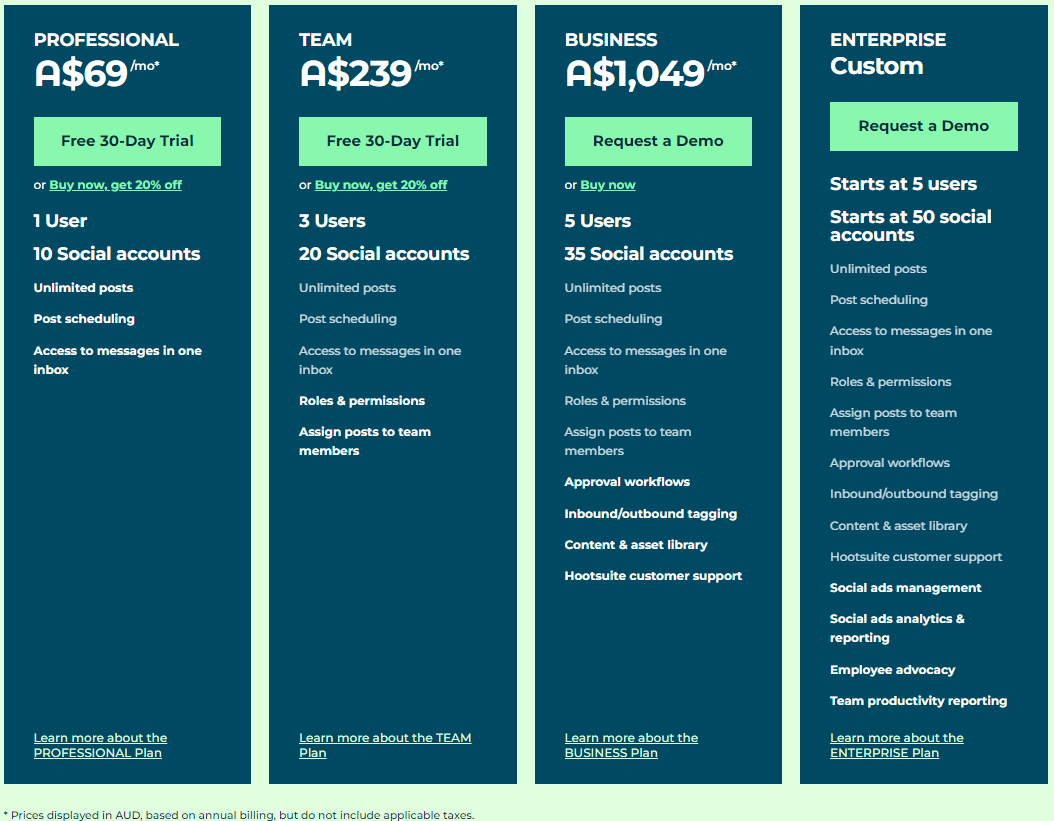This screenshot has width=1054, height=821.
Task: Learn more about the BUSINESS Plan
Action: coord(631,745)
